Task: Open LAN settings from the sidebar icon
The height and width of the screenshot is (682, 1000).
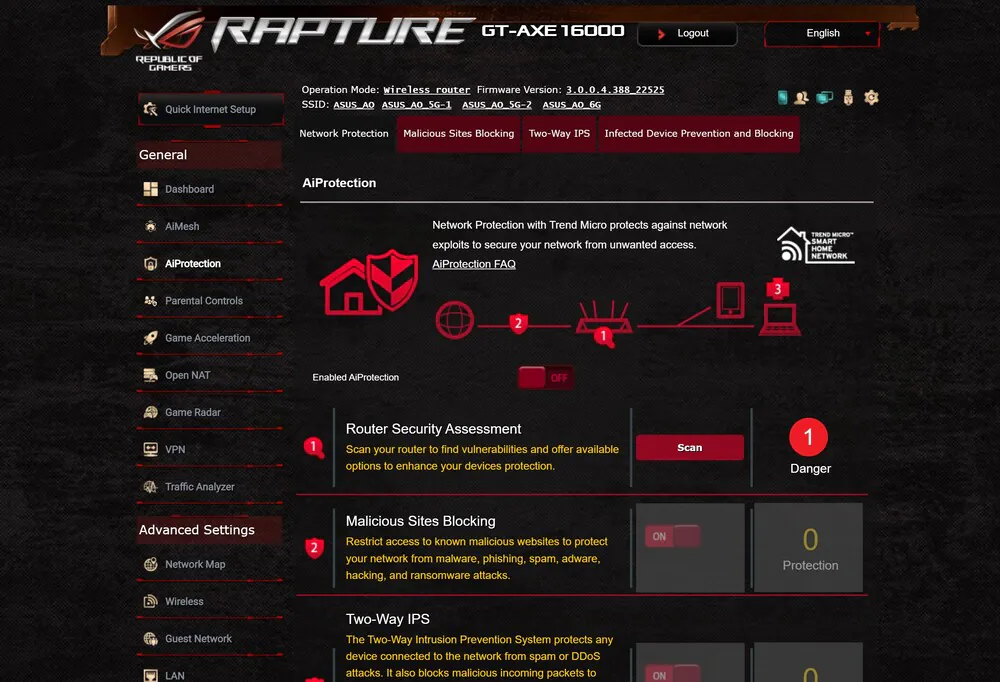Action: coord(151,675)
